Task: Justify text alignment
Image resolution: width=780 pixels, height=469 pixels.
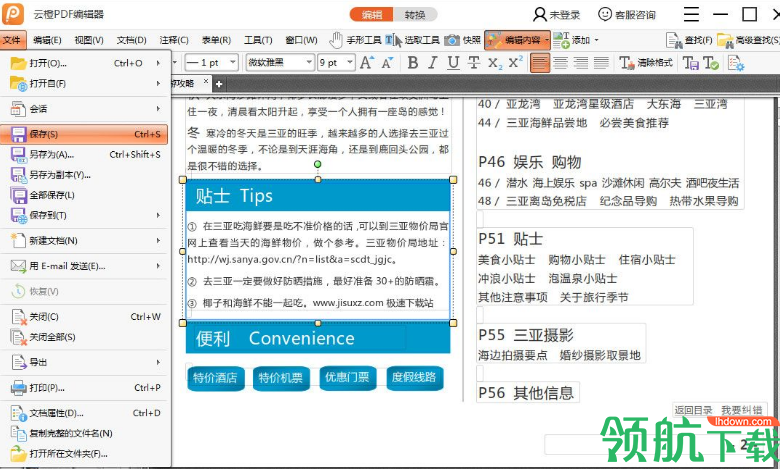Action: [601, 63]
